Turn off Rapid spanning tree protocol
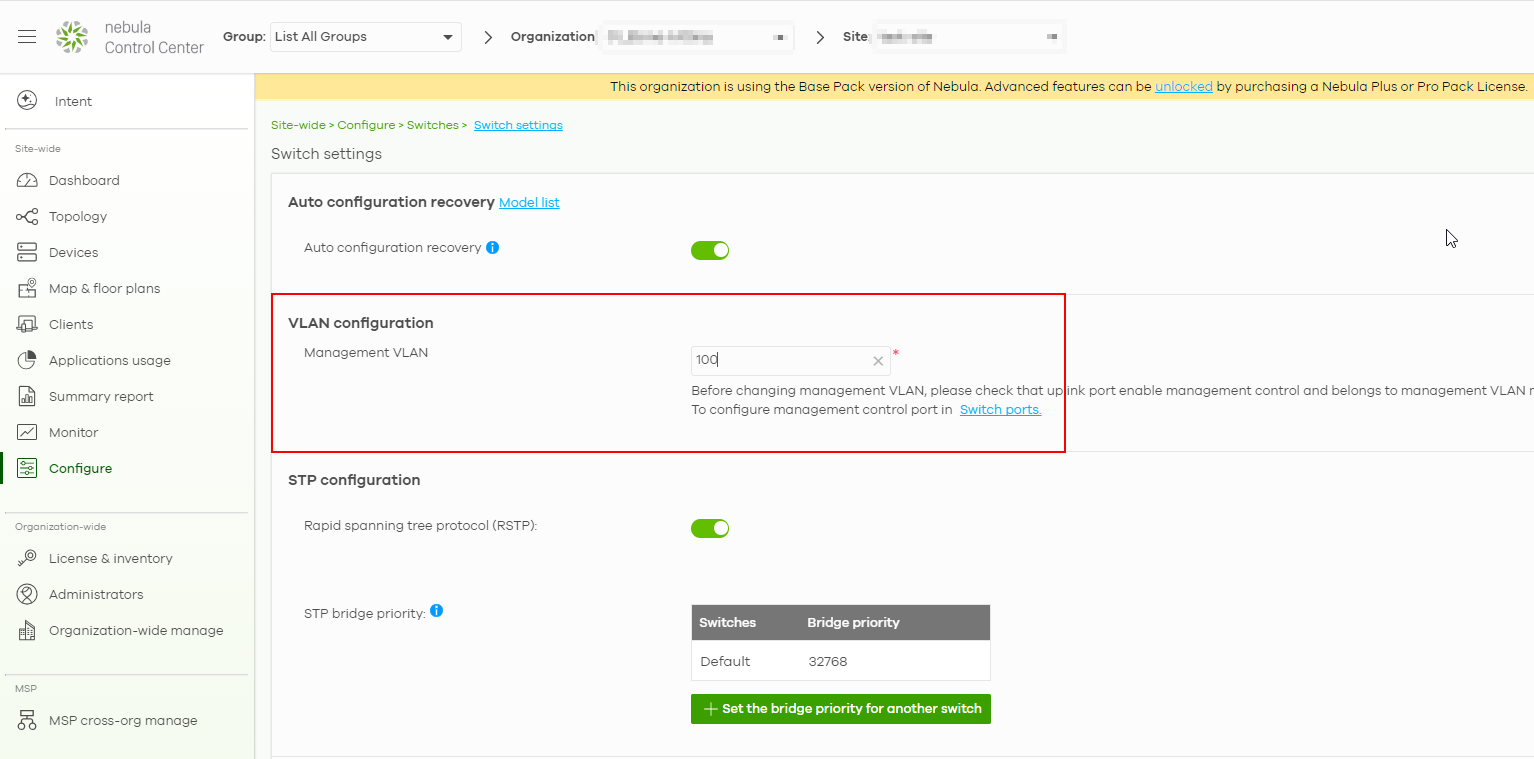 tap(710, 528)
